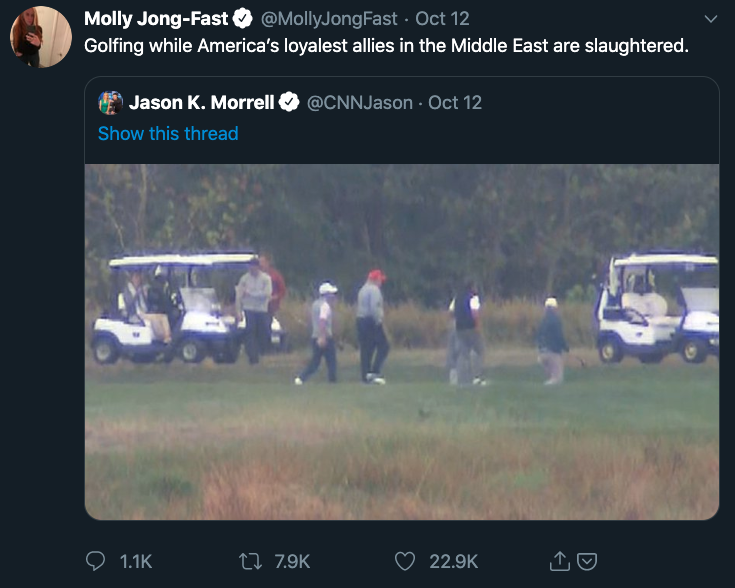Open the Jason K. Morrell display name

click(x=201, y=103)
